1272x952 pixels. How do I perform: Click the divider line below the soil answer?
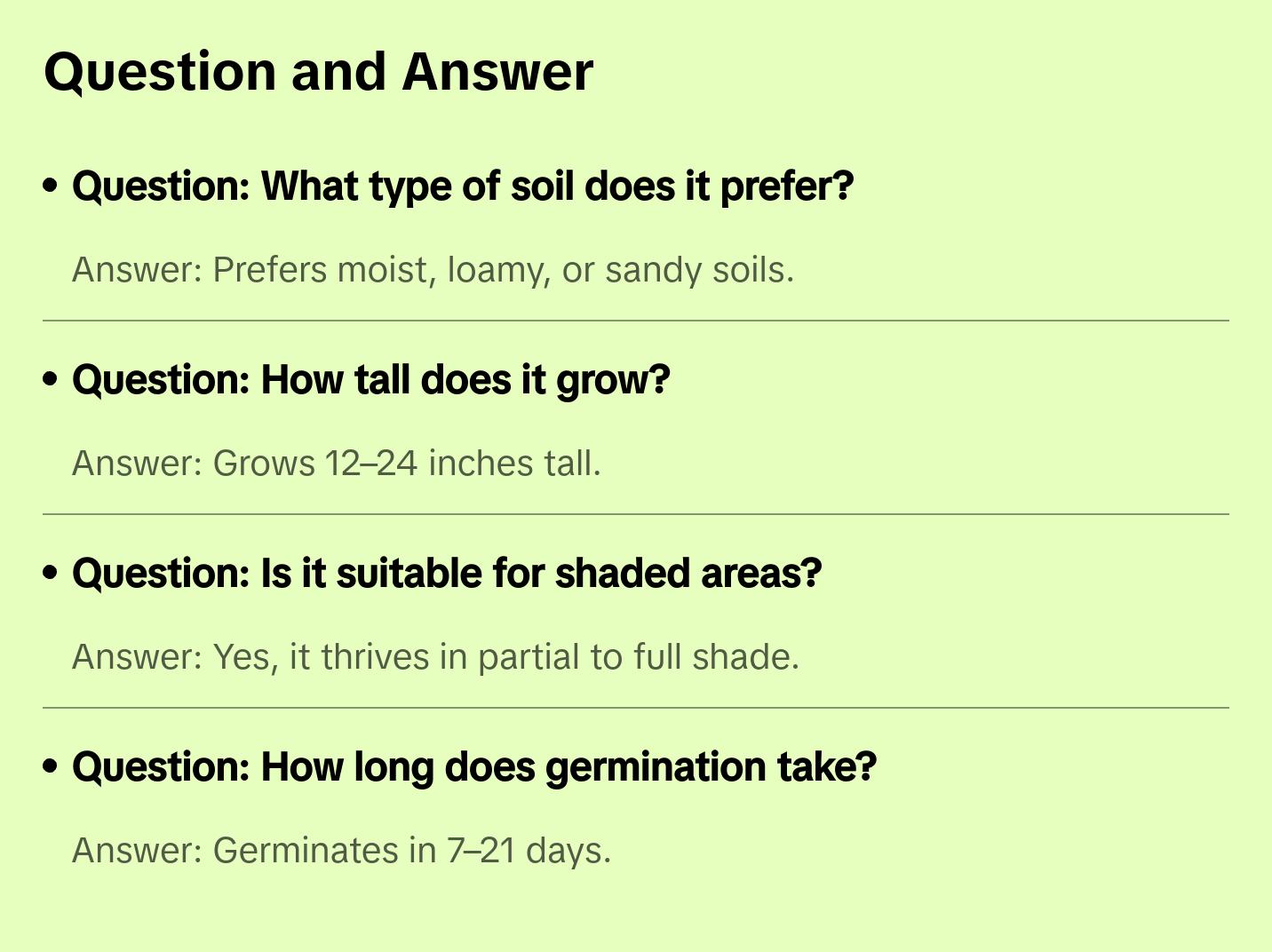pyautogui.click(x=635, y=321)
